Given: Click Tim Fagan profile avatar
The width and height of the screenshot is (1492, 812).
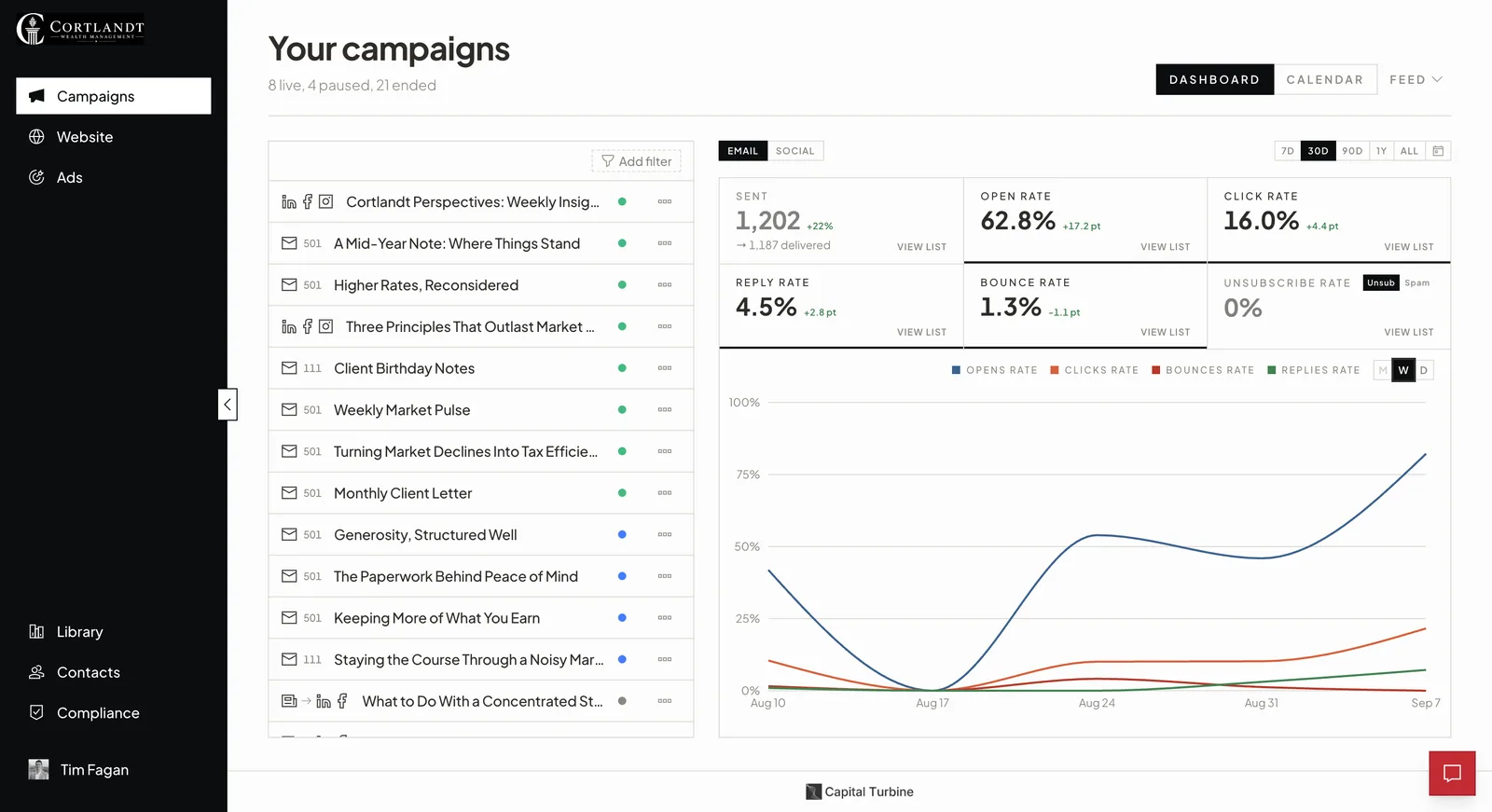Looking at the screenshot, I should click(38, 769).
